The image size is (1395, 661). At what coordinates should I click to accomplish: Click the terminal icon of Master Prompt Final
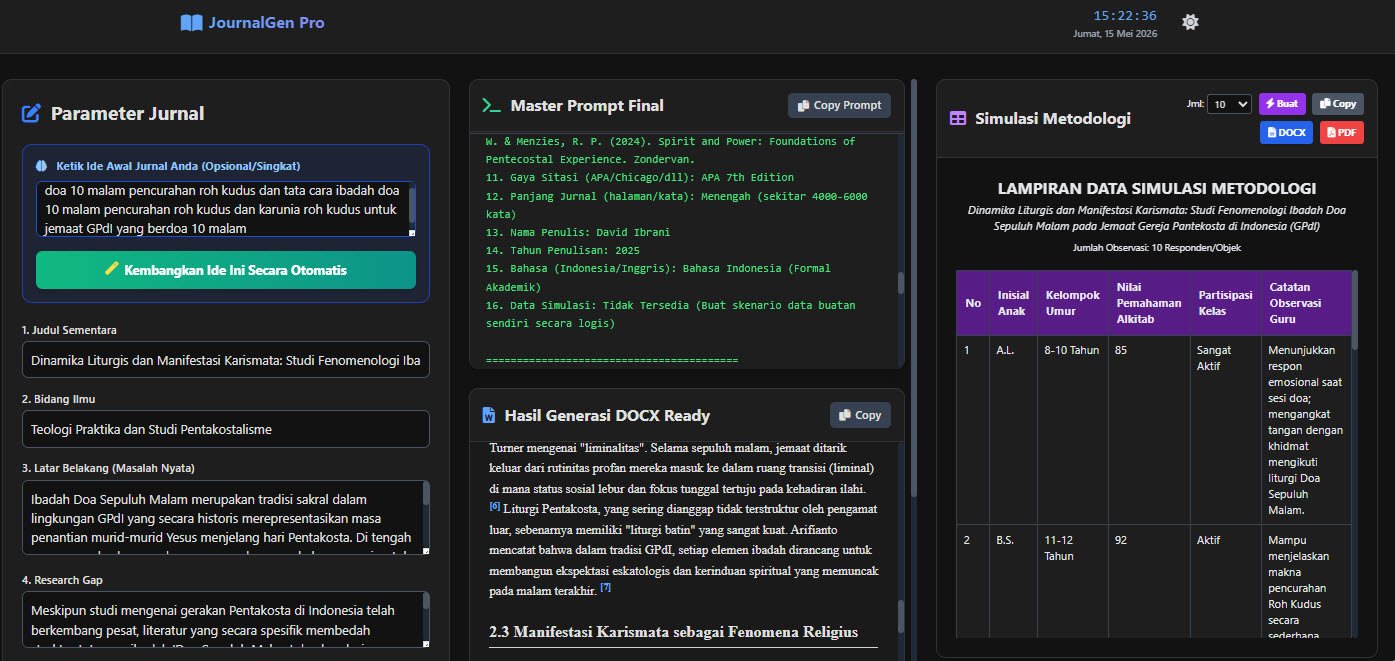pos(491,105)
